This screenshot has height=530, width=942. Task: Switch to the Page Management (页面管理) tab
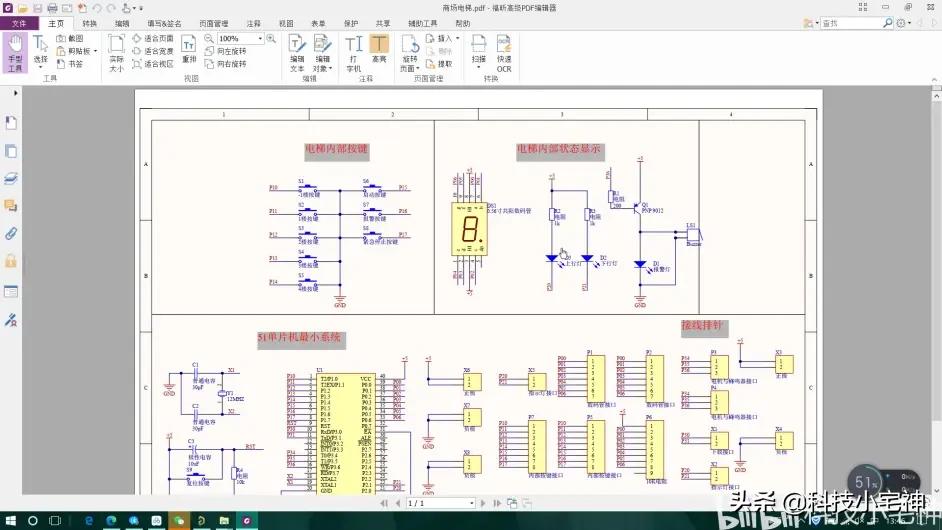213,23
